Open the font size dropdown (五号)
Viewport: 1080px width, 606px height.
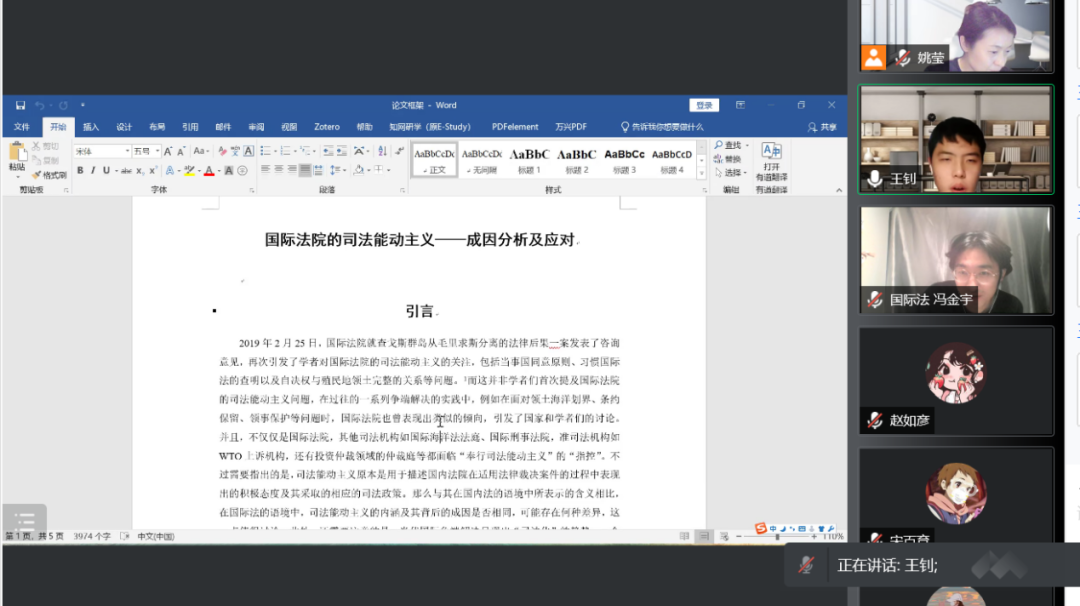coord(155,151)
